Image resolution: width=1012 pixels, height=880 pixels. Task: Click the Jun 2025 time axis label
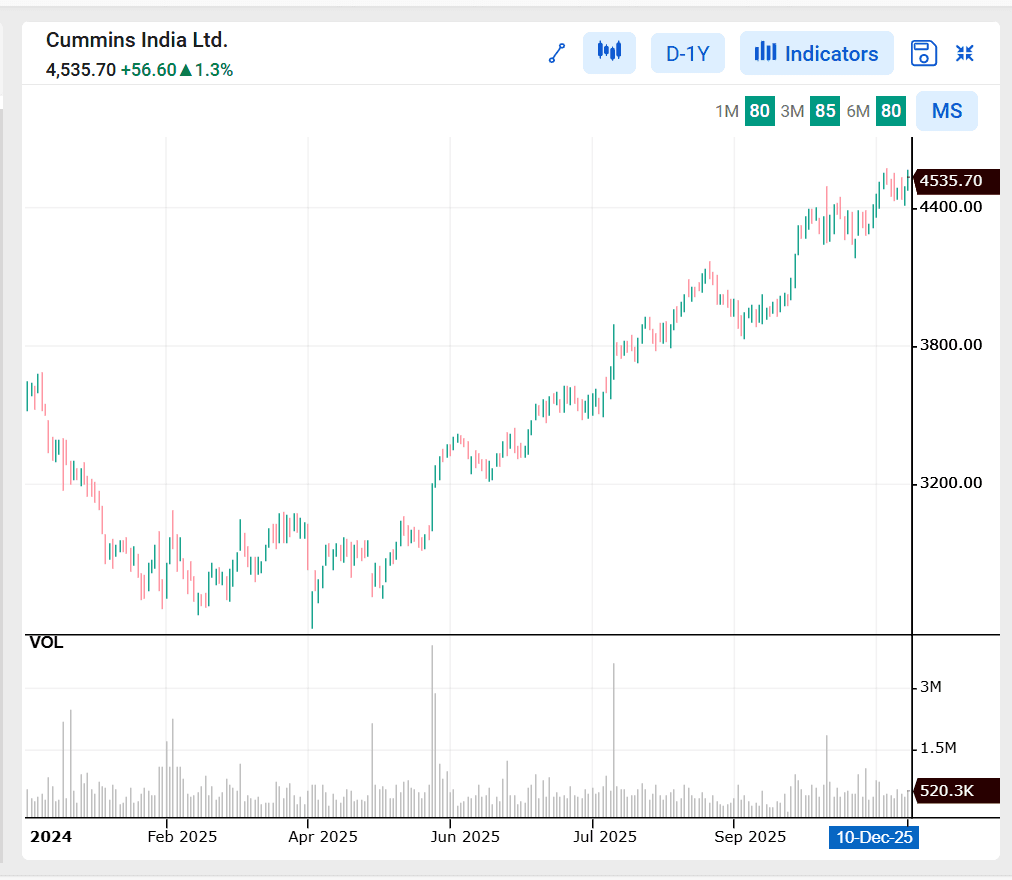(465, 837)
